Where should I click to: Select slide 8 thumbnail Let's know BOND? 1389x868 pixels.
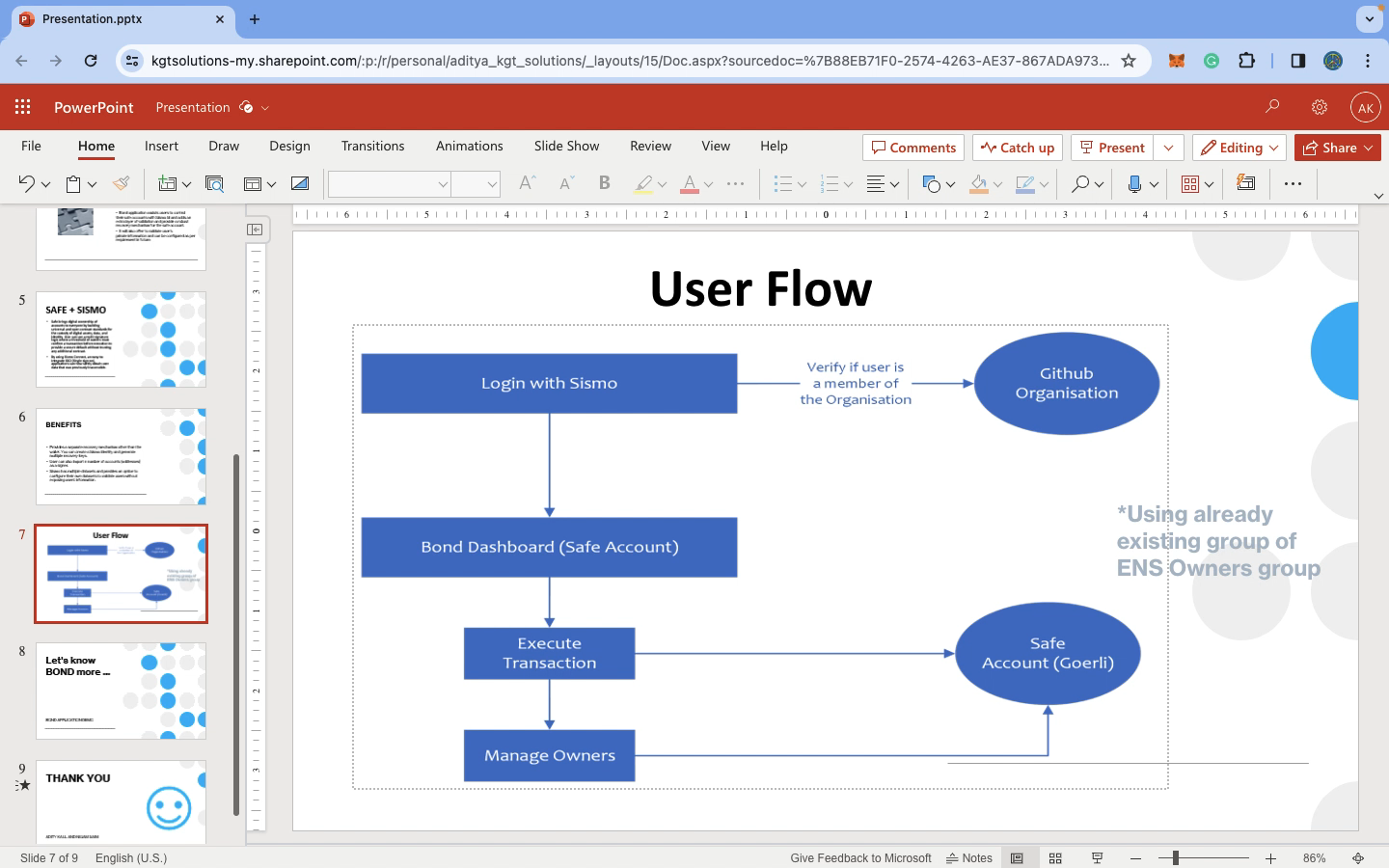(x=122, y=691)
